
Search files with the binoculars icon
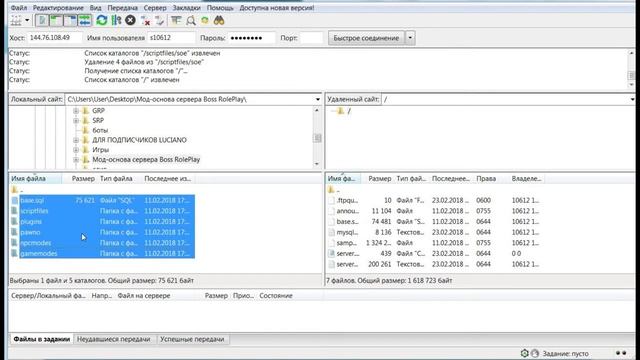point(219,20)
